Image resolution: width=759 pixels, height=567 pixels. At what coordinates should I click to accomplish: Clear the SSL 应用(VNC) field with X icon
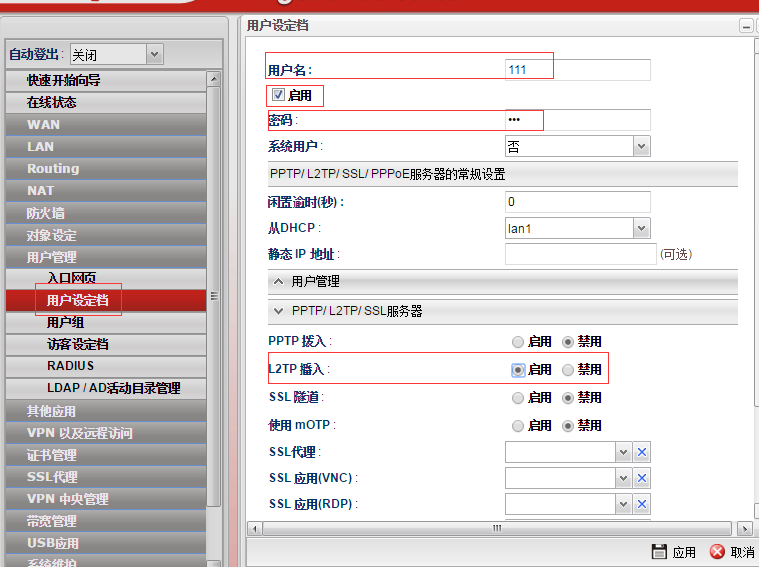pyautogui.click(x=642, y=478)
